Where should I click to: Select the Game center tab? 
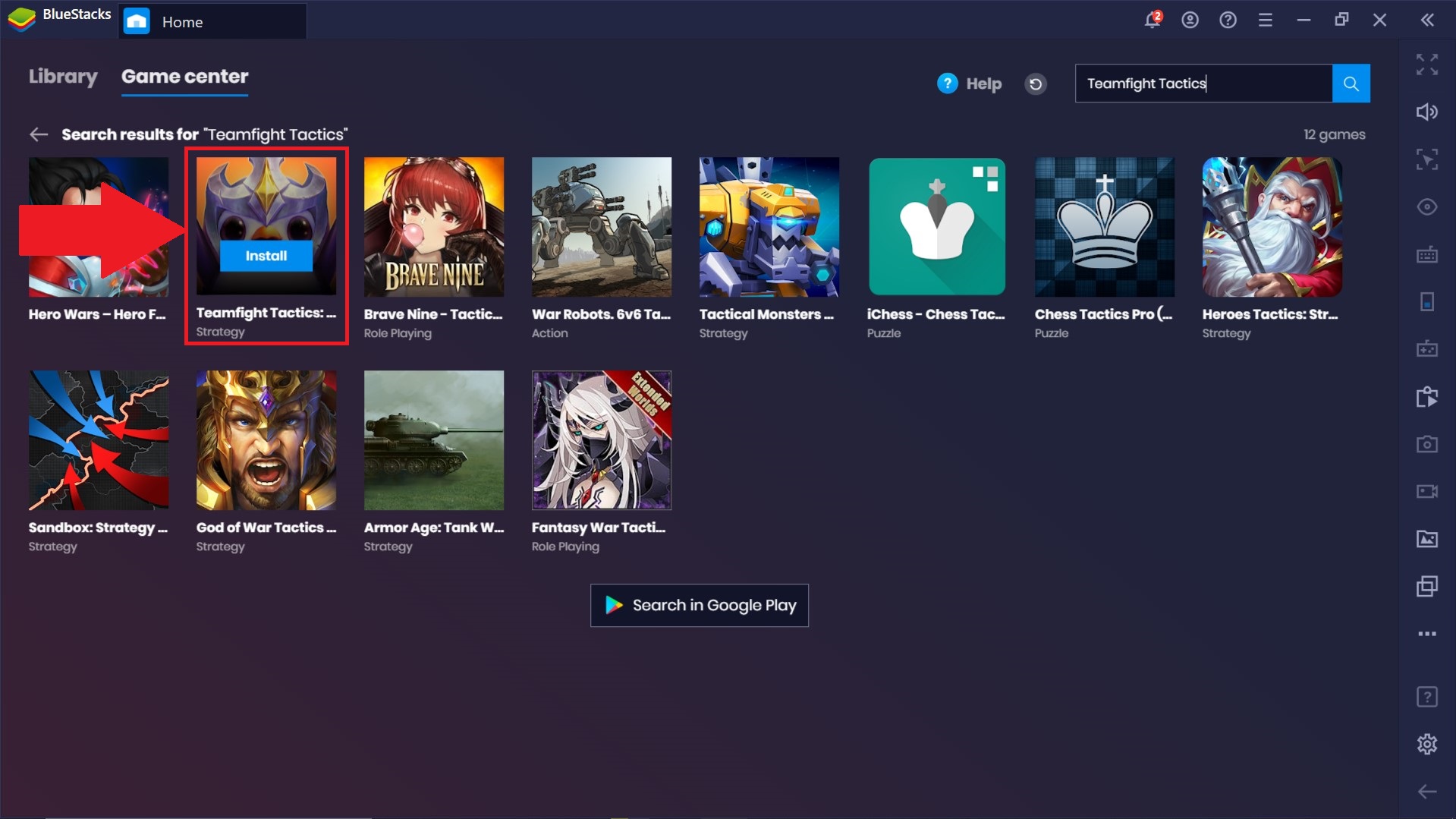185,77
